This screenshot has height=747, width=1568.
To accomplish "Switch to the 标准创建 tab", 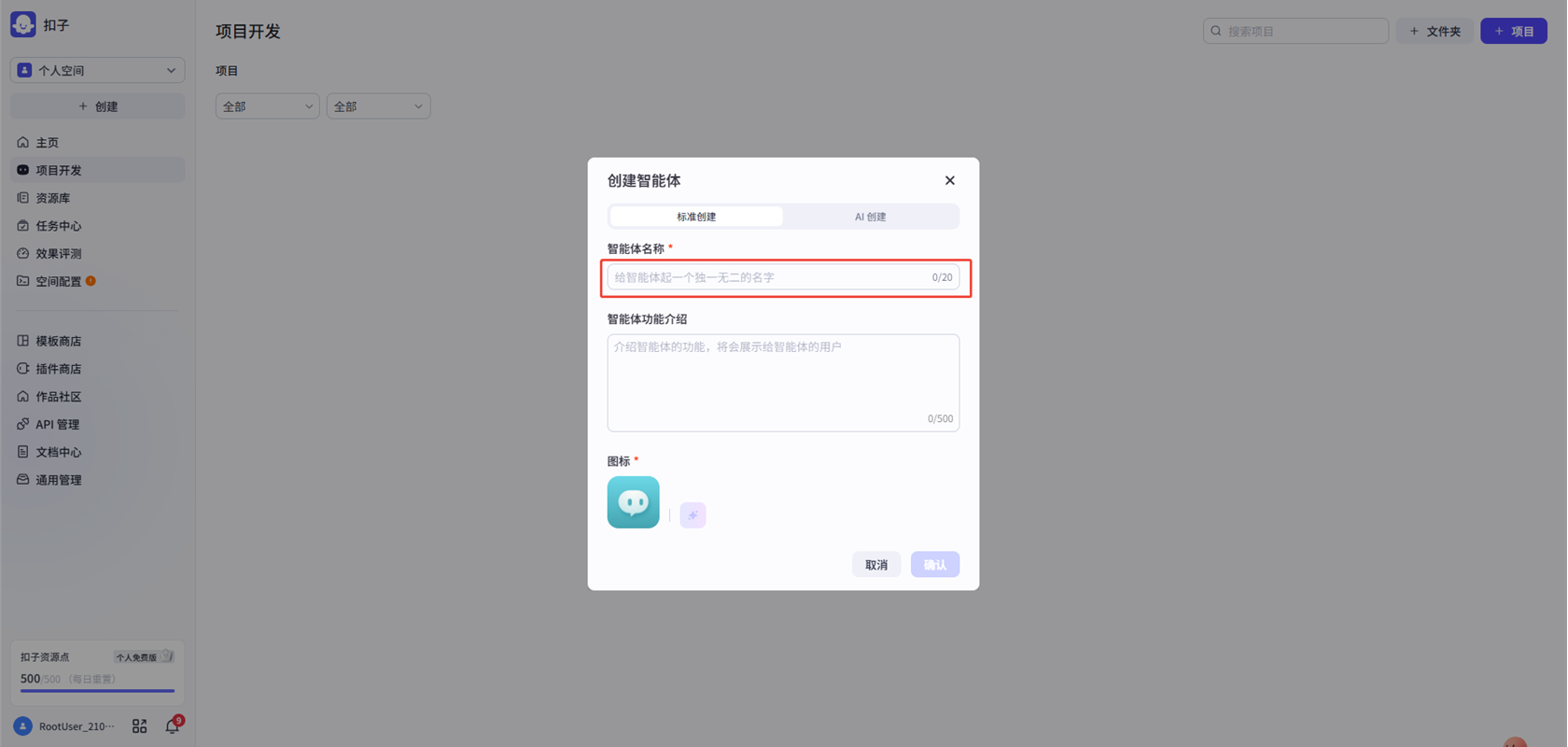I will [696, 217].
